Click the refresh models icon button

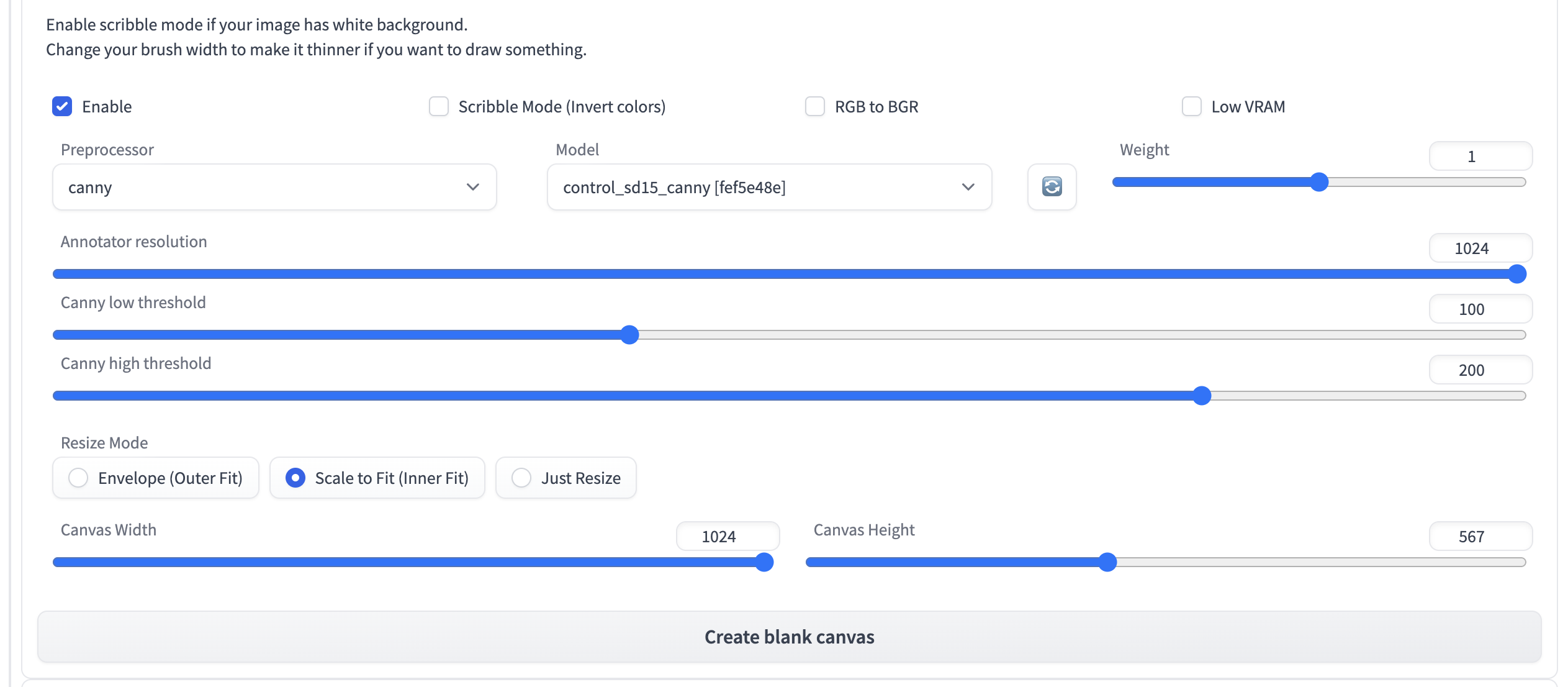tap(1052, 187)
